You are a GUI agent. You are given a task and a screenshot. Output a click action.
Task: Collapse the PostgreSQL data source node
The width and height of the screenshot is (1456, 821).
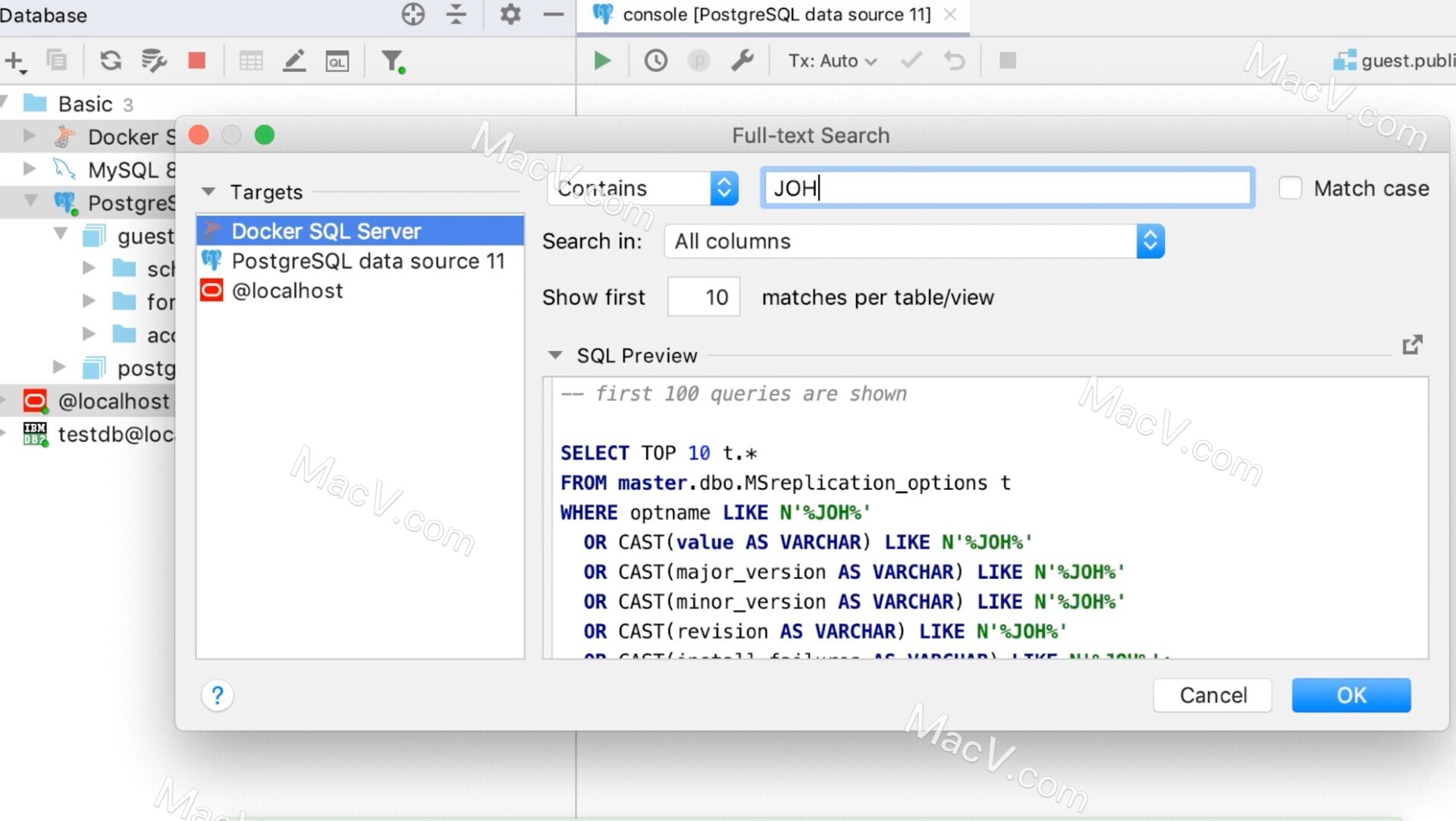pyautogui.click(x=31, y=201)
